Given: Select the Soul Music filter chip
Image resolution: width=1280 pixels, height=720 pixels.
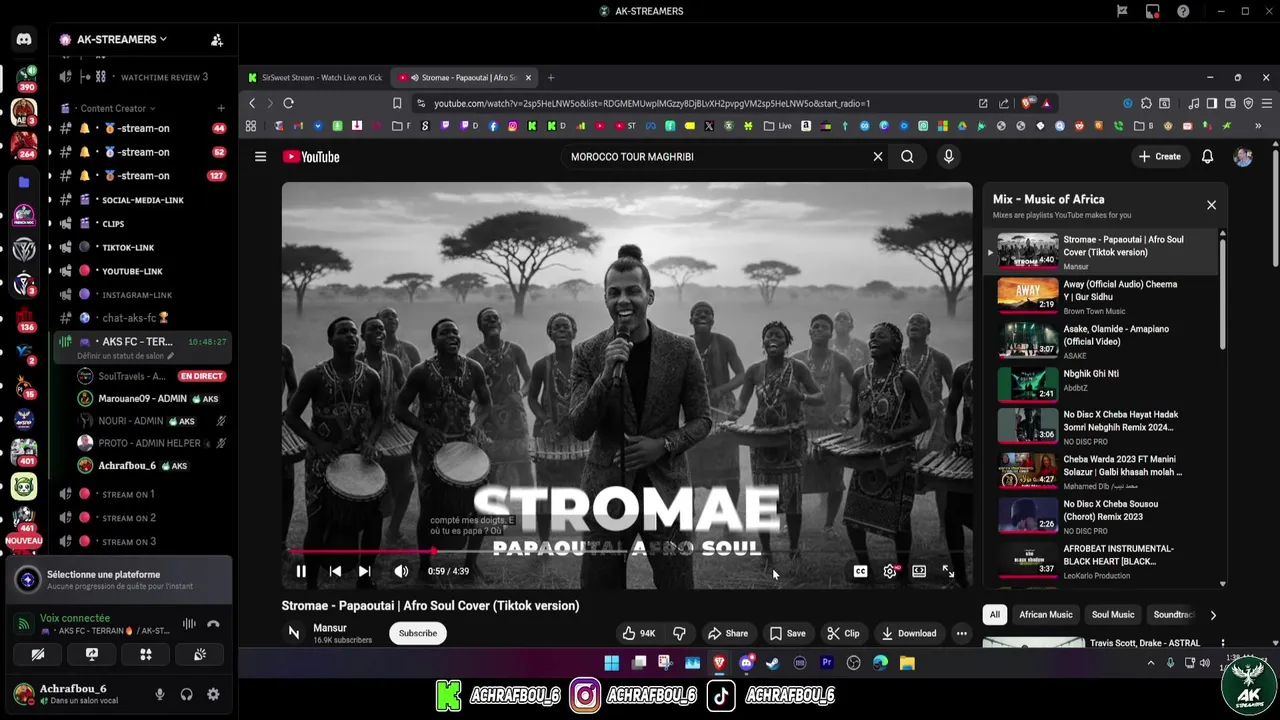Looking at the screenshot, I should pos(1113,615).
